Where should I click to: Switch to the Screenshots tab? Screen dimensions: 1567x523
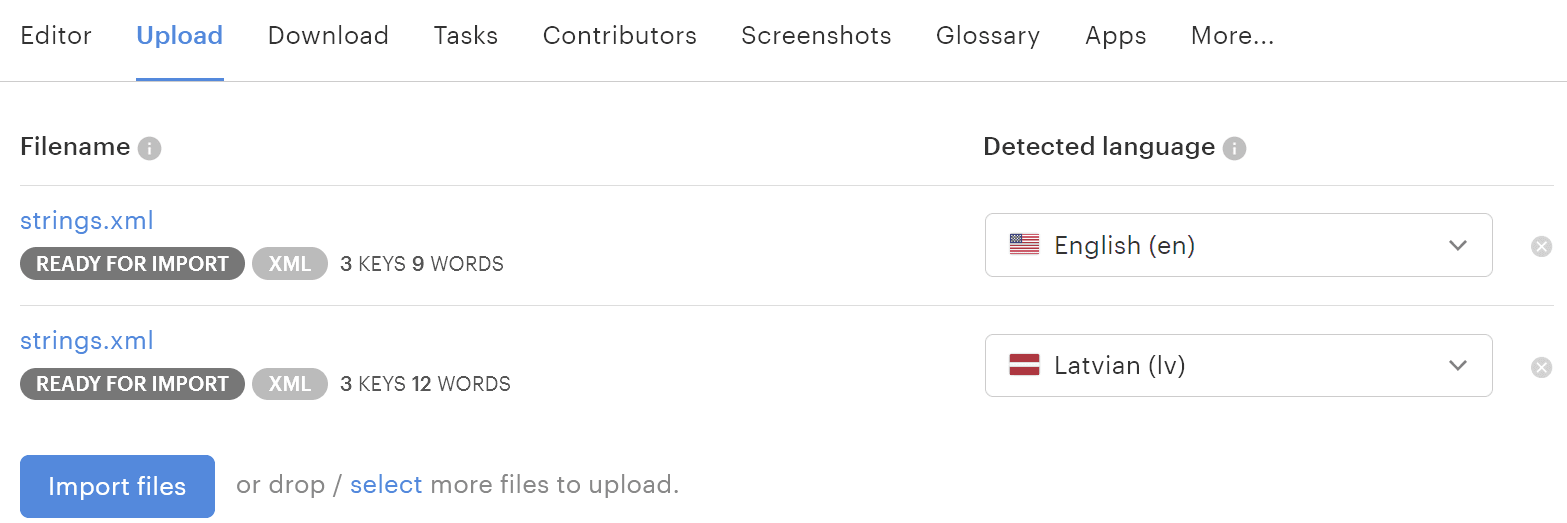(x=816, y=36)
